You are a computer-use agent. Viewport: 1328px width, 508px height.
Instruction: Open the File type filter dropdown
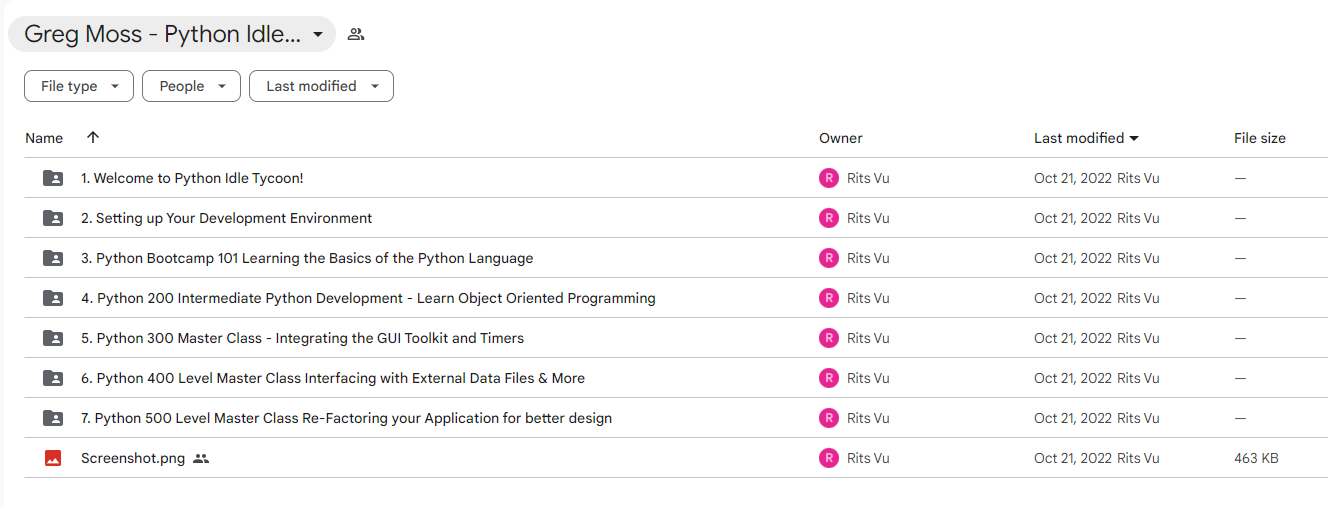point(79,86)
